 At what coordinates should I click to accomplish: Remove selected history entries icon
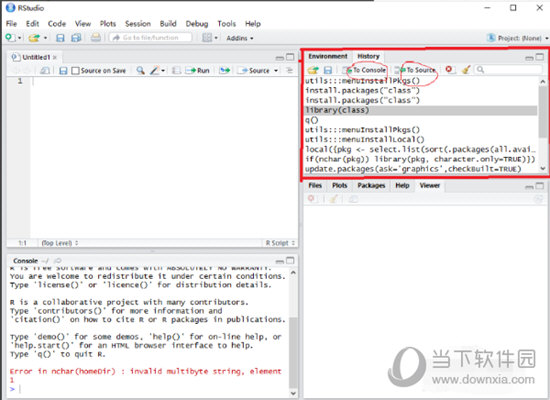point(449,69)
